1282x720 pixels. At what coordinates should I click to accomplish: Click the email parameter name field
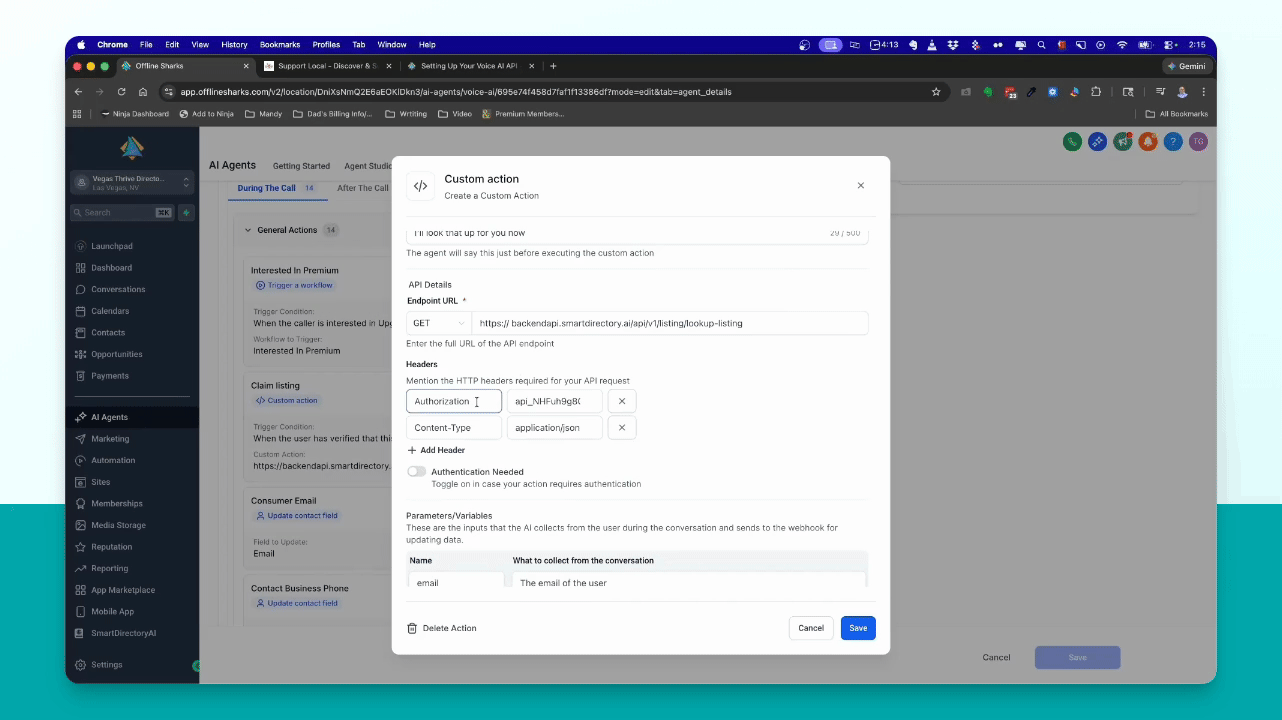pyautogui.click(x=456, y=582)
